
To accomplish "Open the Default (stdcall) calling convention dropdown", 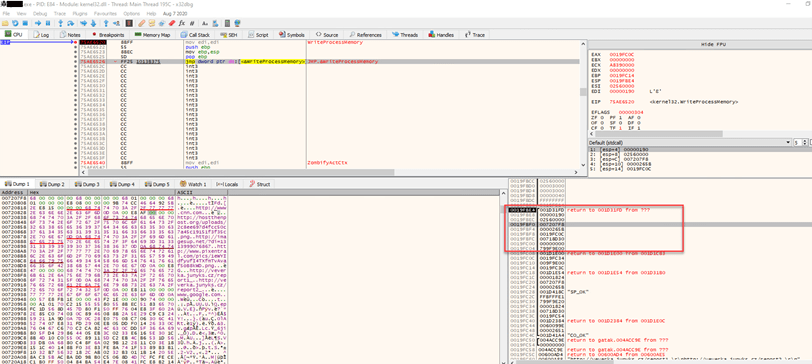I will pos(691,142).
